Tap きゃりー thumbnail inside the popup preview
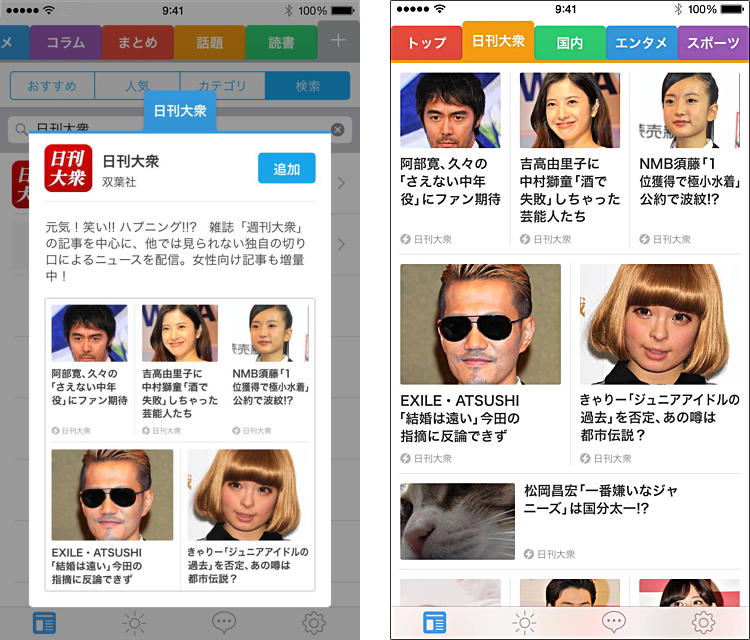This screenshot has width=750, height=640. pos(248,495)
